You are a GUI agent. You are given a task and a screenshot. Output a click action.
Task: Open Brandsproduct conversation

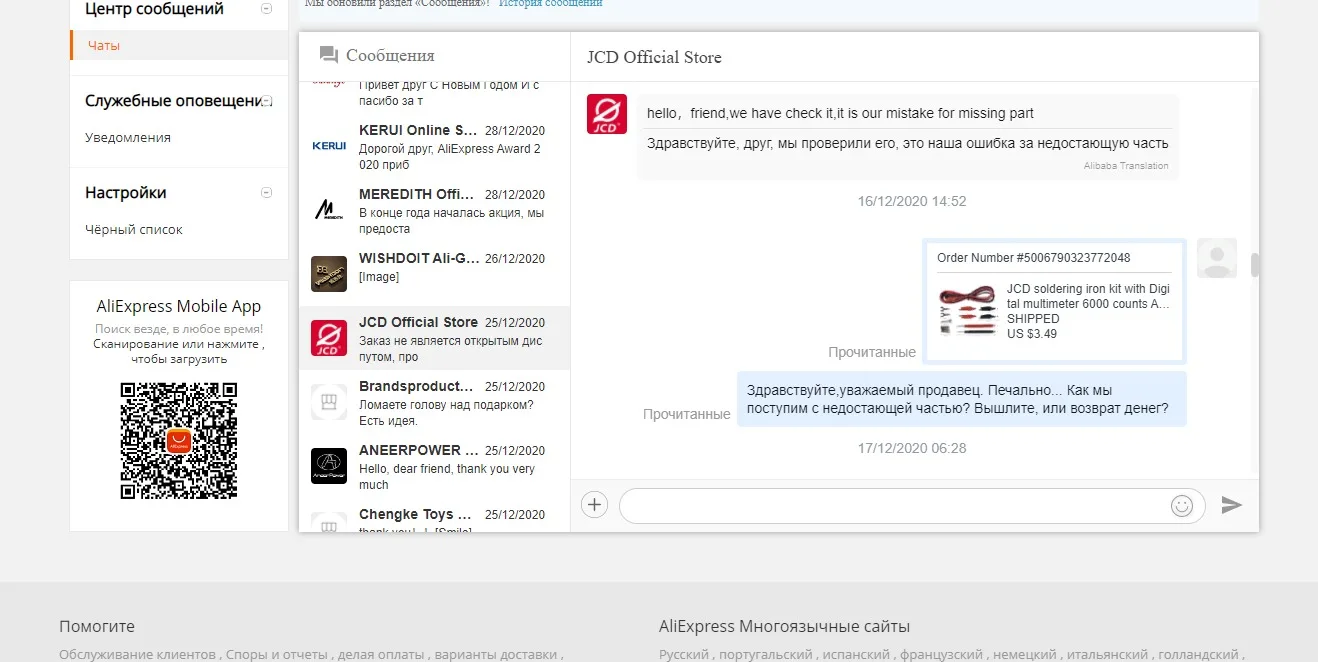coord(434,402)
